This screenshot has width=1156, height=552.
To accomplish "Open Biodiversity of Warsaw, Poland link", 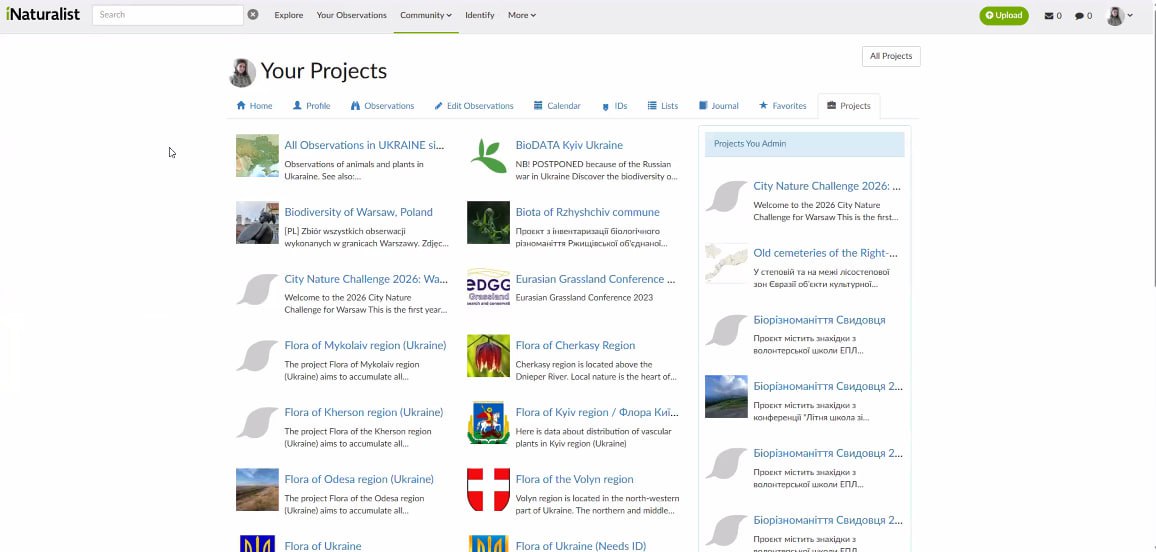I will pyautogui.click(x=358, y=212).
